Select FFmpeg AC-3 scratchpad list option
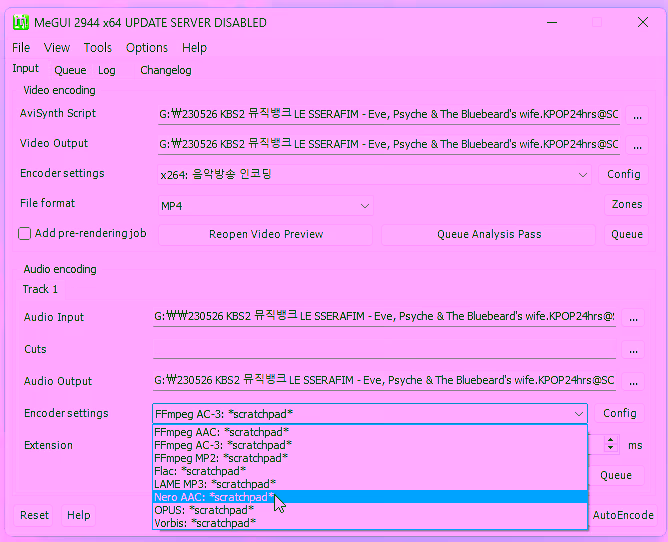 (x=370, y=445)
